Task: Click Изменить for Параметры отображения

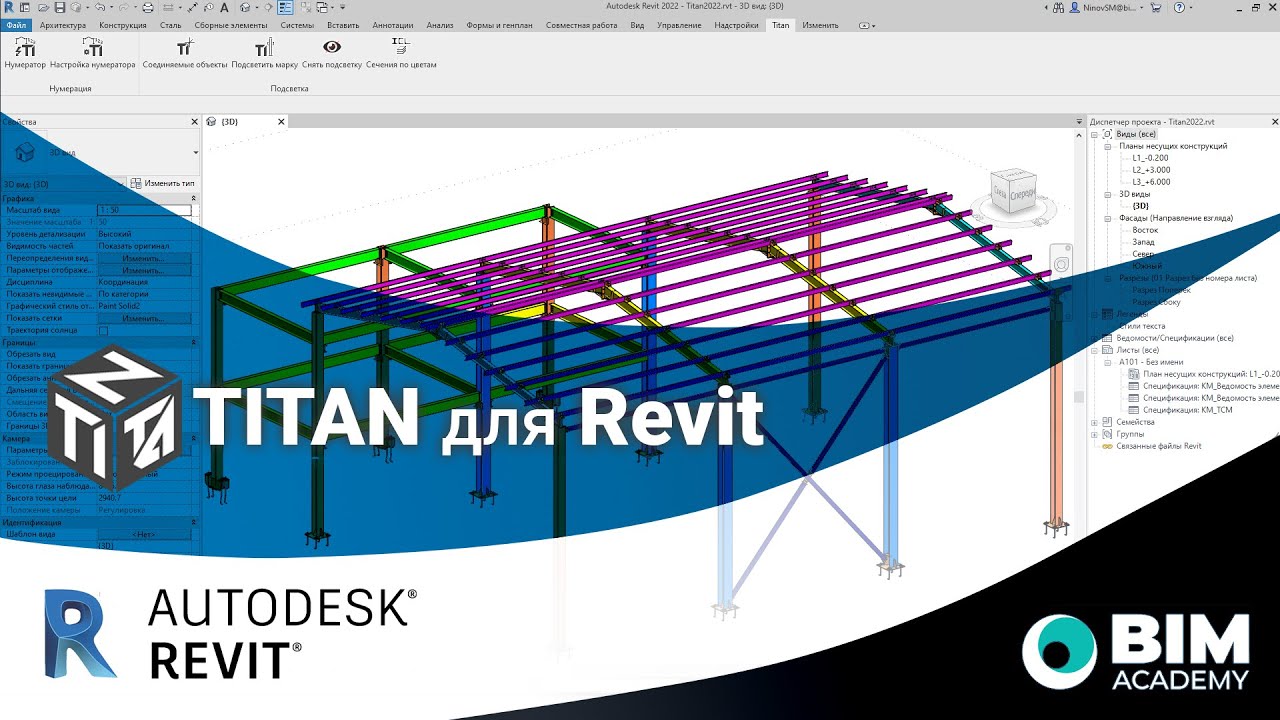Action: tap(143, 270)
